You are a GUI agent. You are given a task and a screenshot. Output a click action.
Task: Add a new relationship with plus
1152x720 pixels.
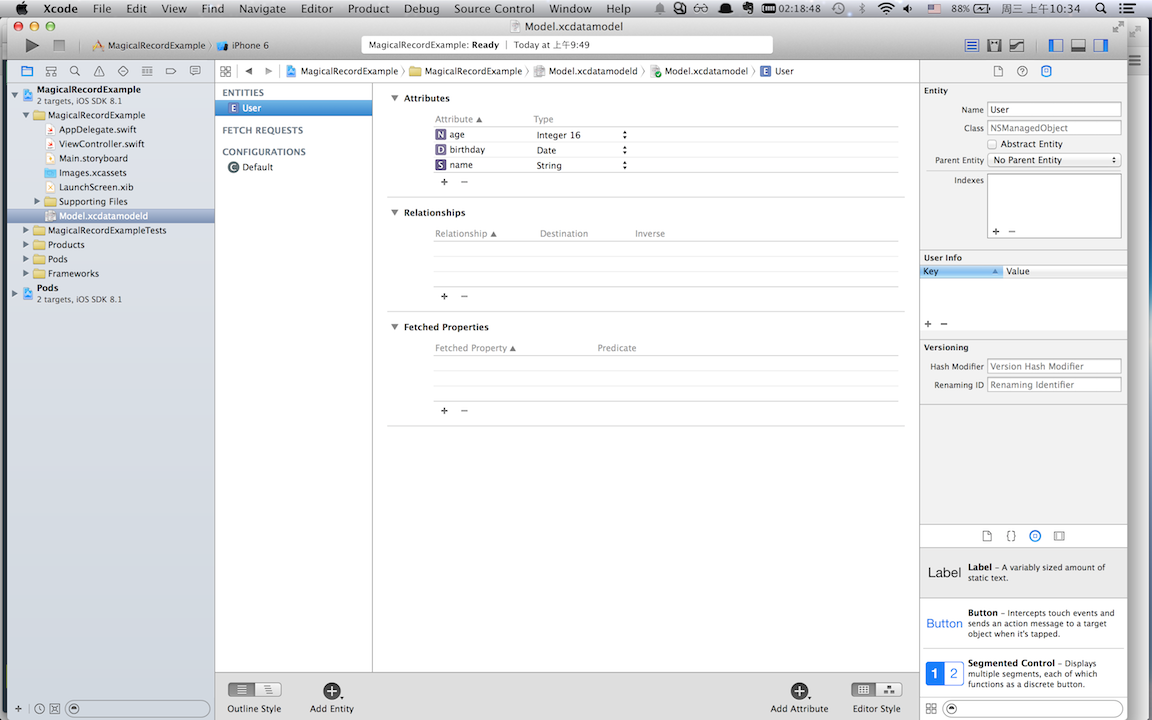click(444, 296)
